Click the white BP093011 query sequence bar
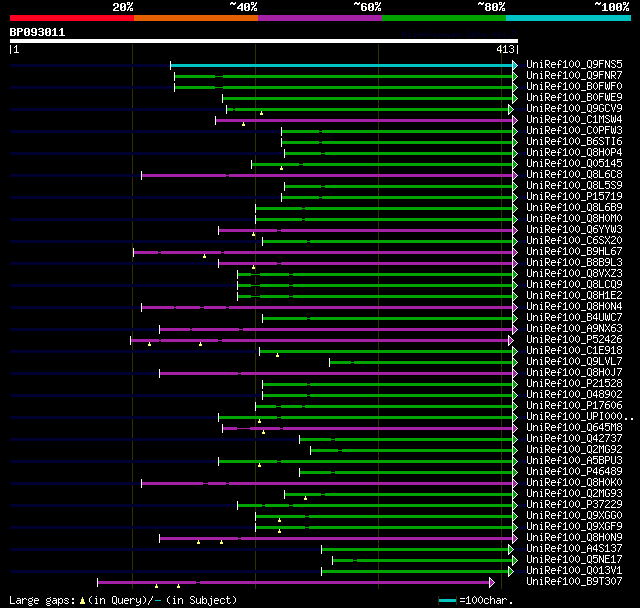This screenshot has width=640, height=608. click(x=264, y=41)
